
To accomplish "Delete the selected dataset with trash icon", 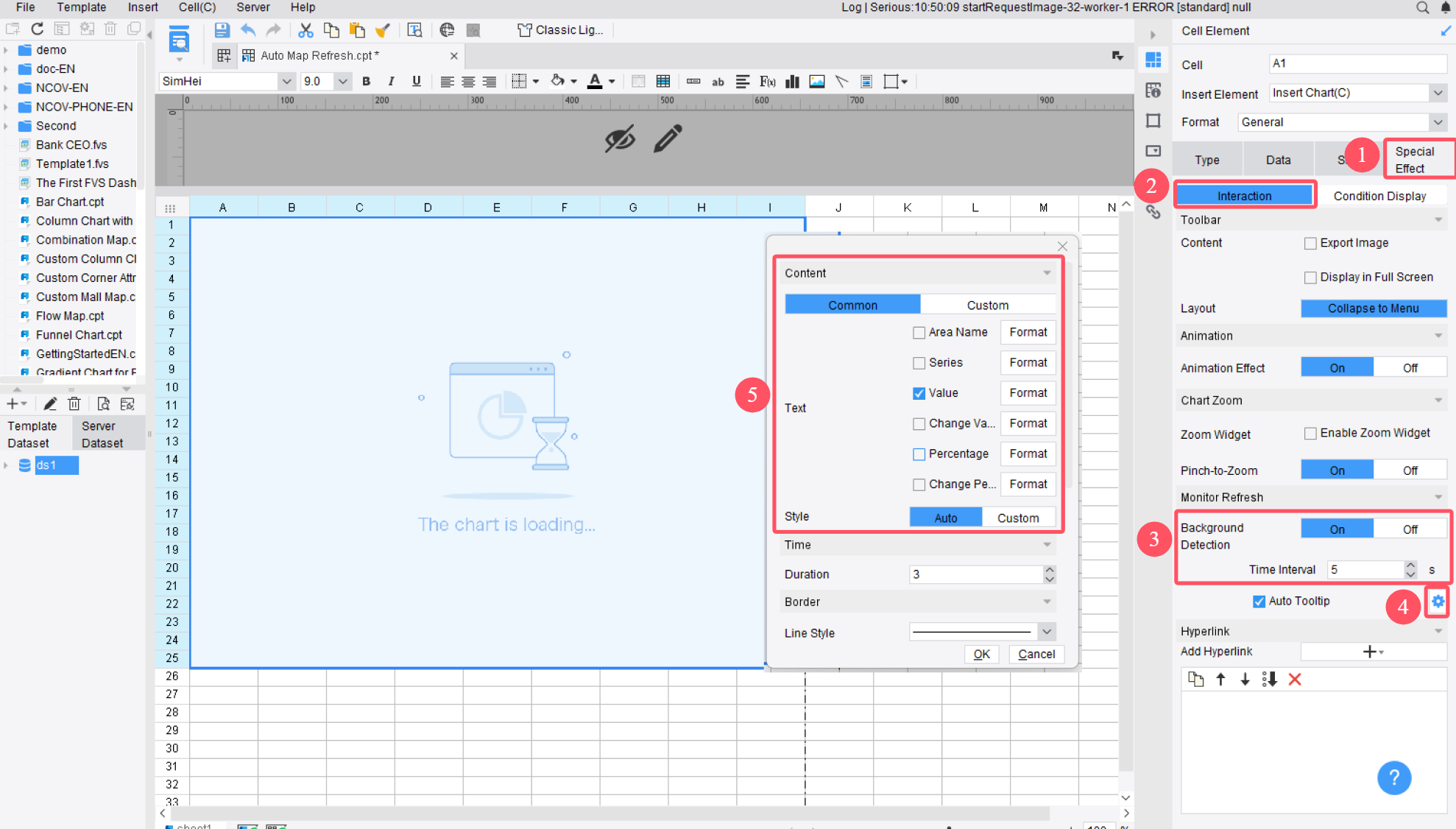I will click(x=74, y=403).
